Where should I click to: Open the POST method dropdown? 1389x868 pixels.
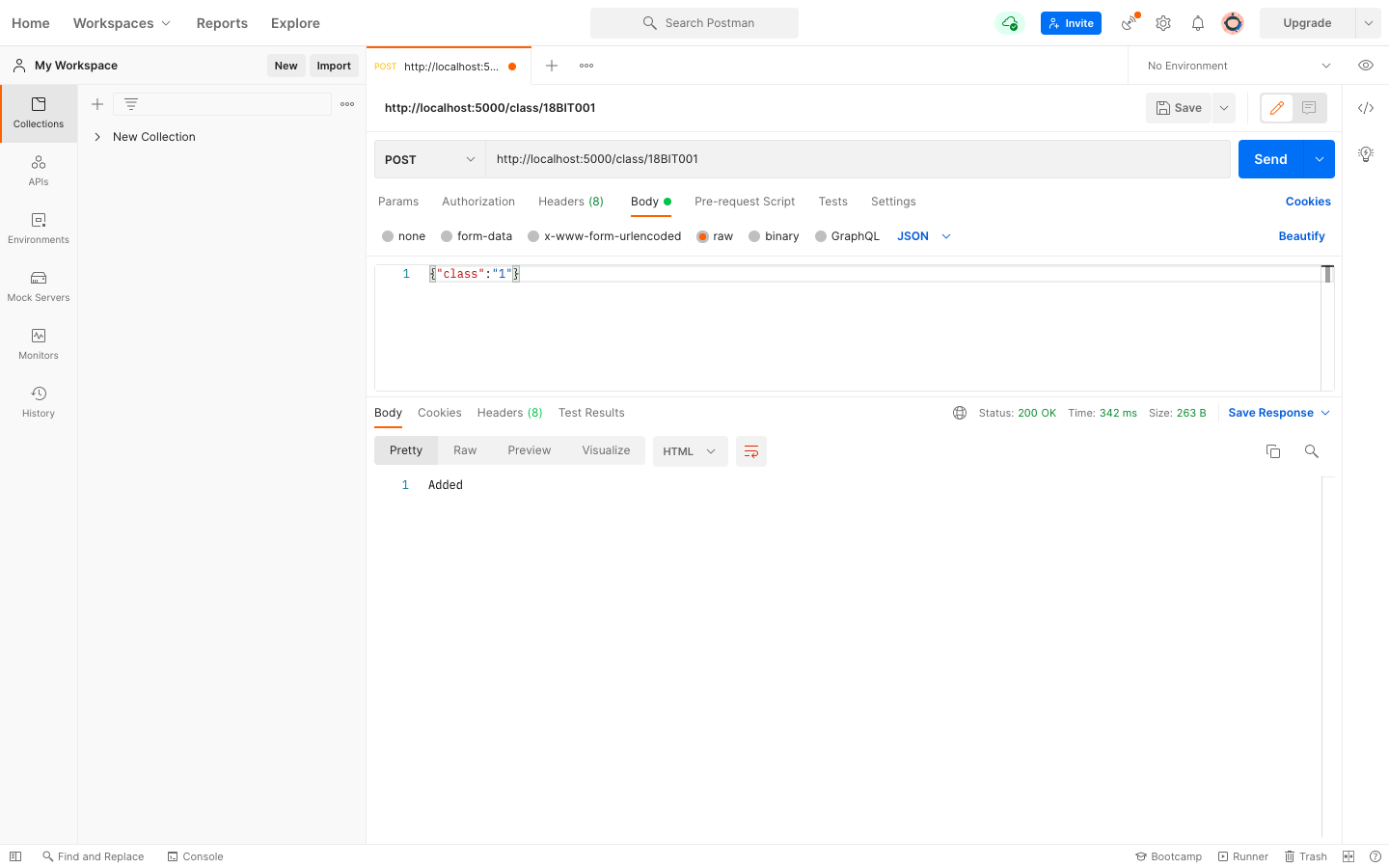pyautogui.click(x=429, y=158)
